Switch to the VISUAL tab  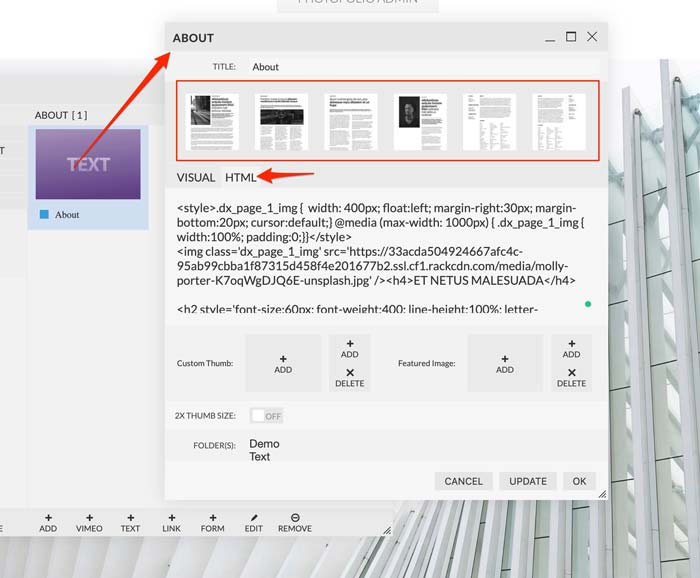[x=196, y=178]
